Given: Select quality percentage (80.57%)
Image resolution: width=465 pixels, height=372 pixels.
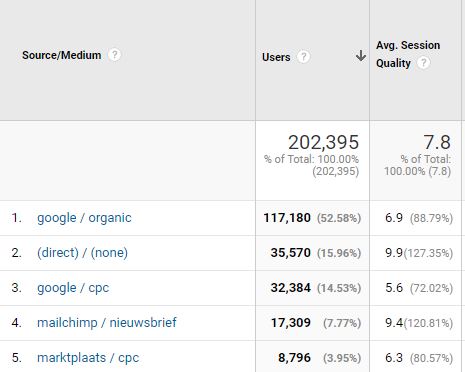Looking at the screenshot, I should pos(431,358).
